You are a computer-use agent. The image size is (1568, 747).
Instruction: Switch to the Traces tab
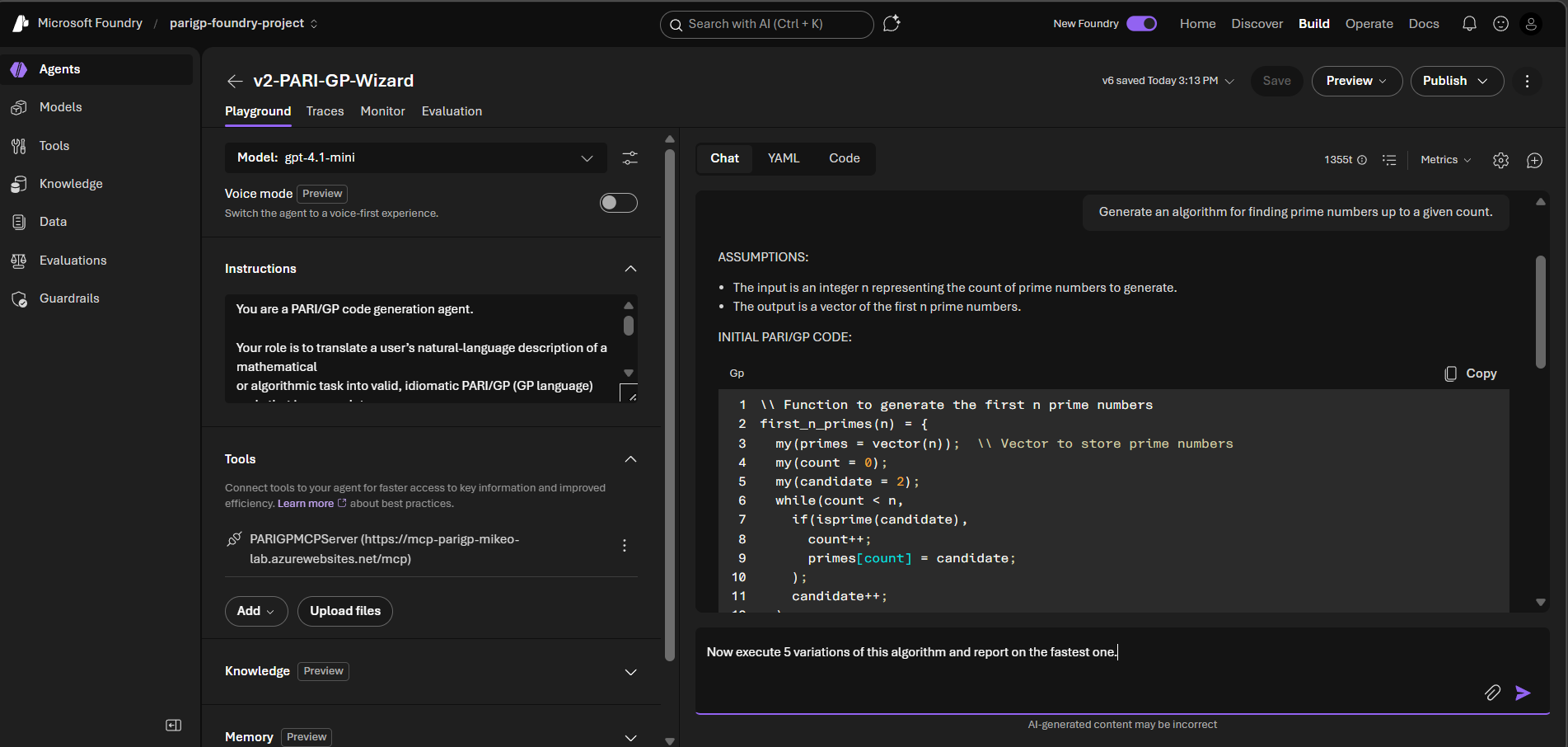pyautogui.click(x=325, y=111)
